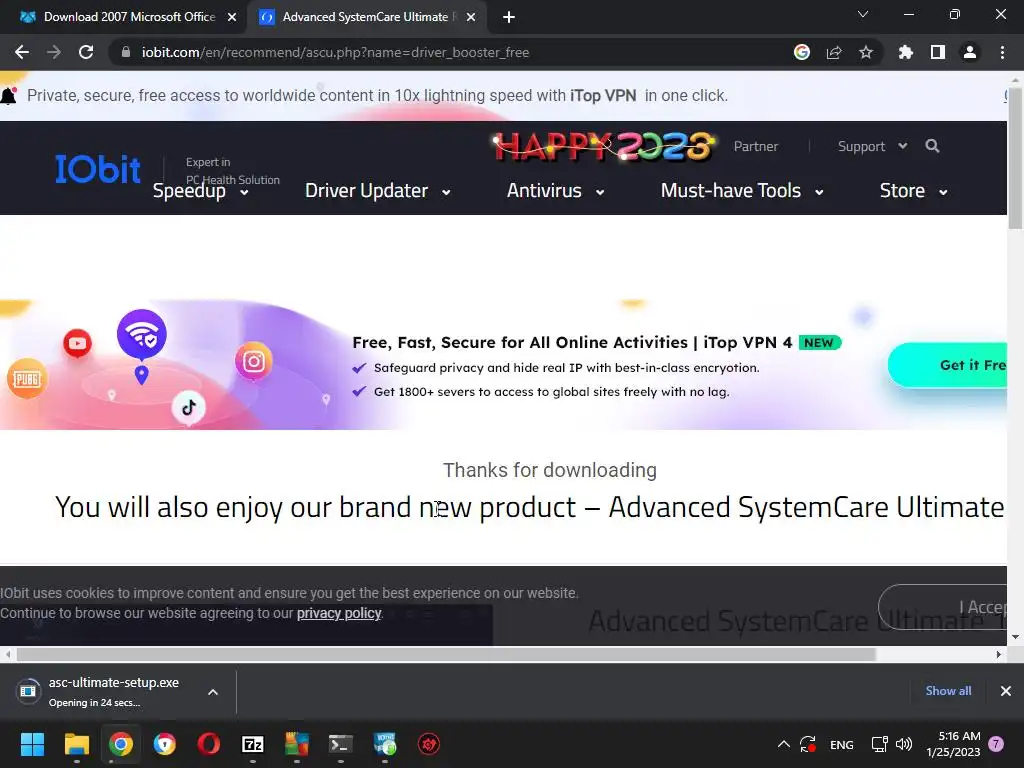Open the notification count badge
Image resolution: width=1024 pixels, height=768 pixels.
pyautogui.click(x=996, y=744)
